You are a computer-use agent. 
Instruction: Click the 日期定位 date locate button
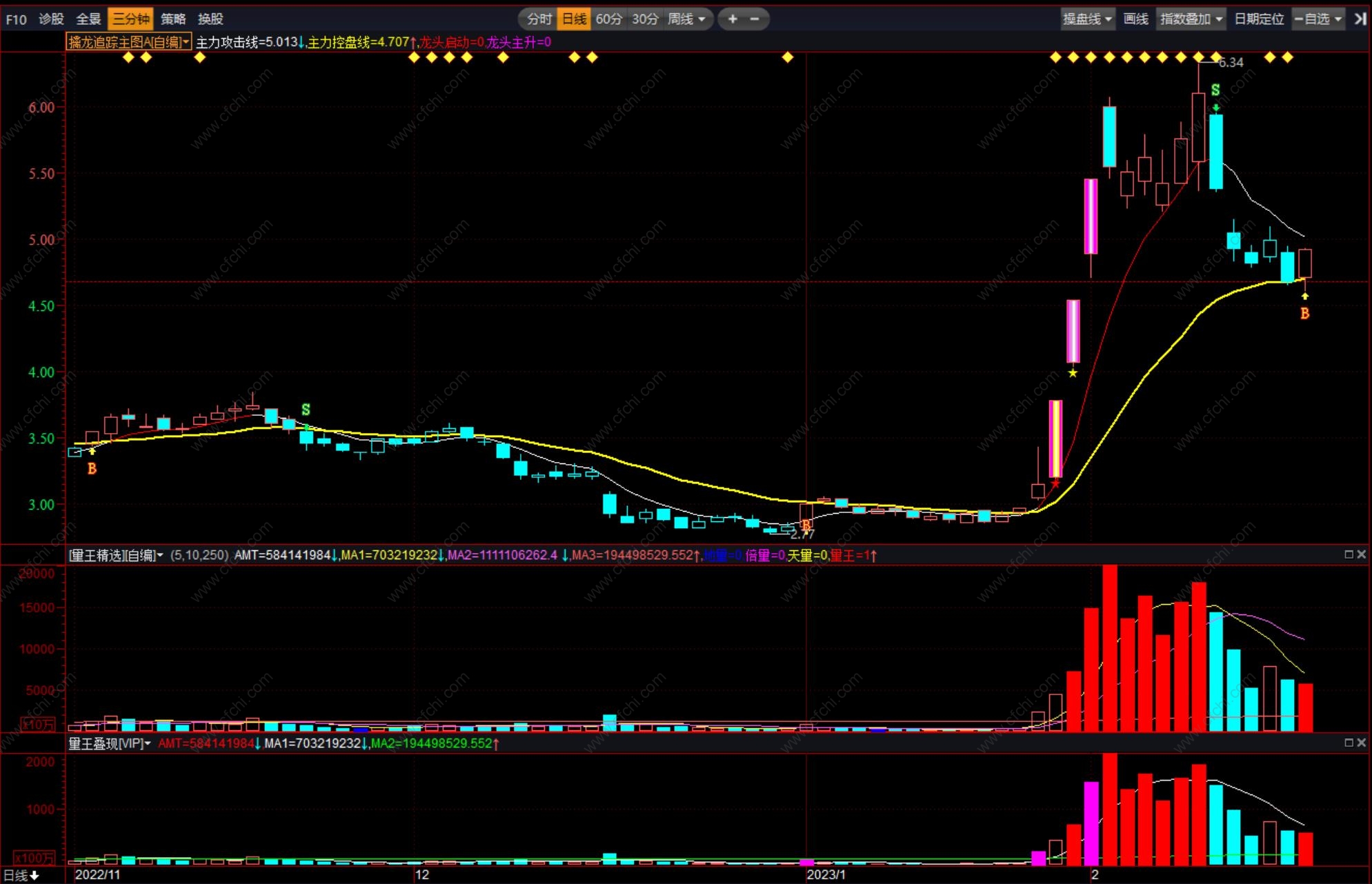[1259, 19]
